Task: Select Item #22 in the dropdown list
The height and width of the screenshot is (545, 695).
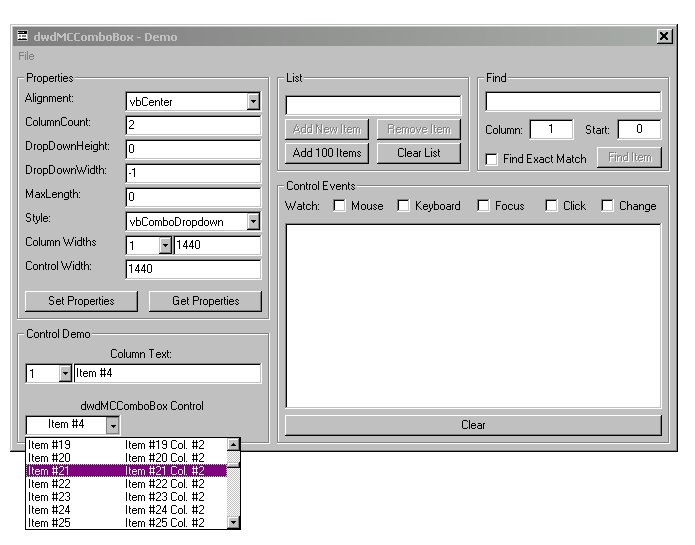Action: click(x=126, y=484)
